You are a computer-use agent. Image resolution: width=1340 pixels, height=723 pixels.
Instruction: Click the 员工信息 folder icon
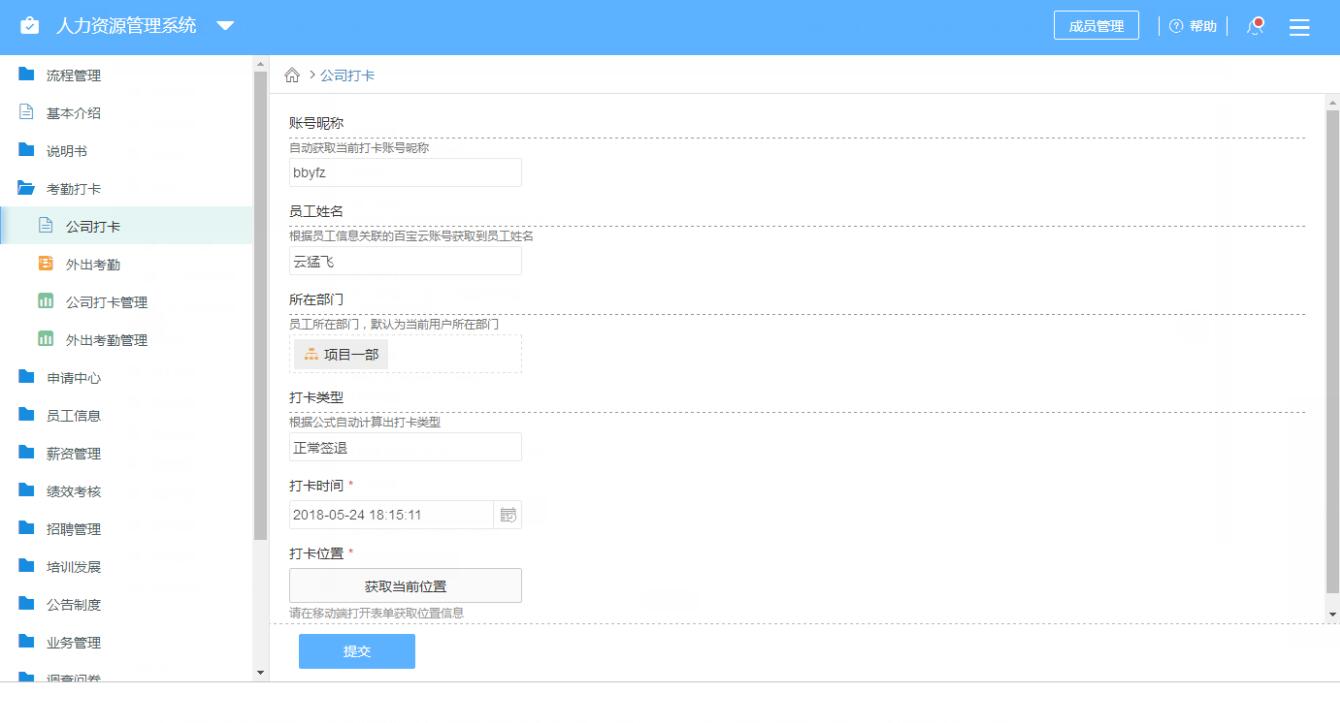coord(28,416)
